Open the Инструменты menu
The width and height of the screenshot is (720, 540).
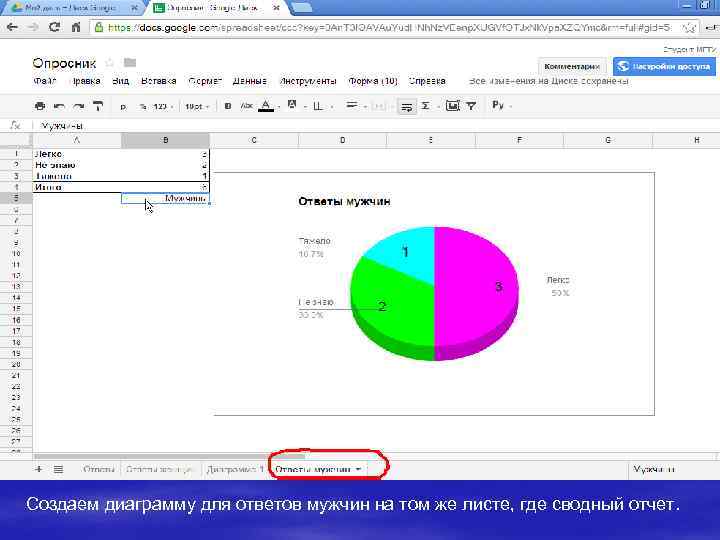pos(308,81)
